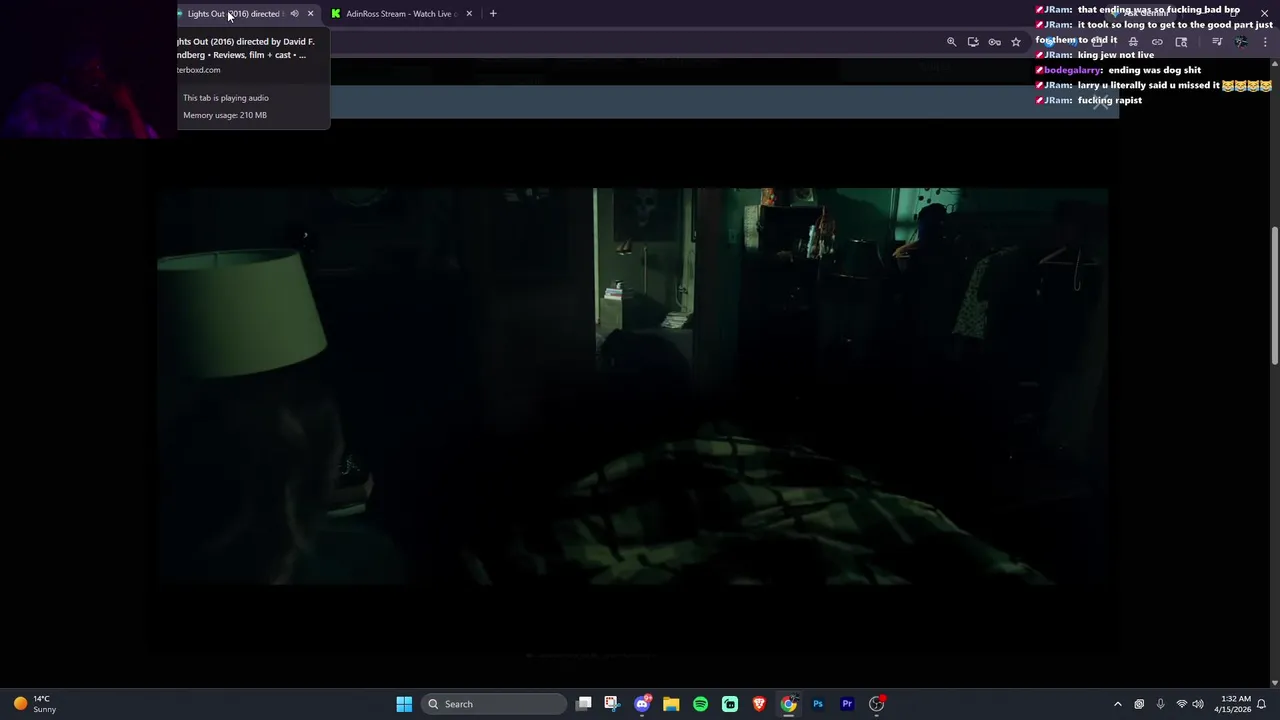Open the Chrome three-dot menu

pos(1265,42)
